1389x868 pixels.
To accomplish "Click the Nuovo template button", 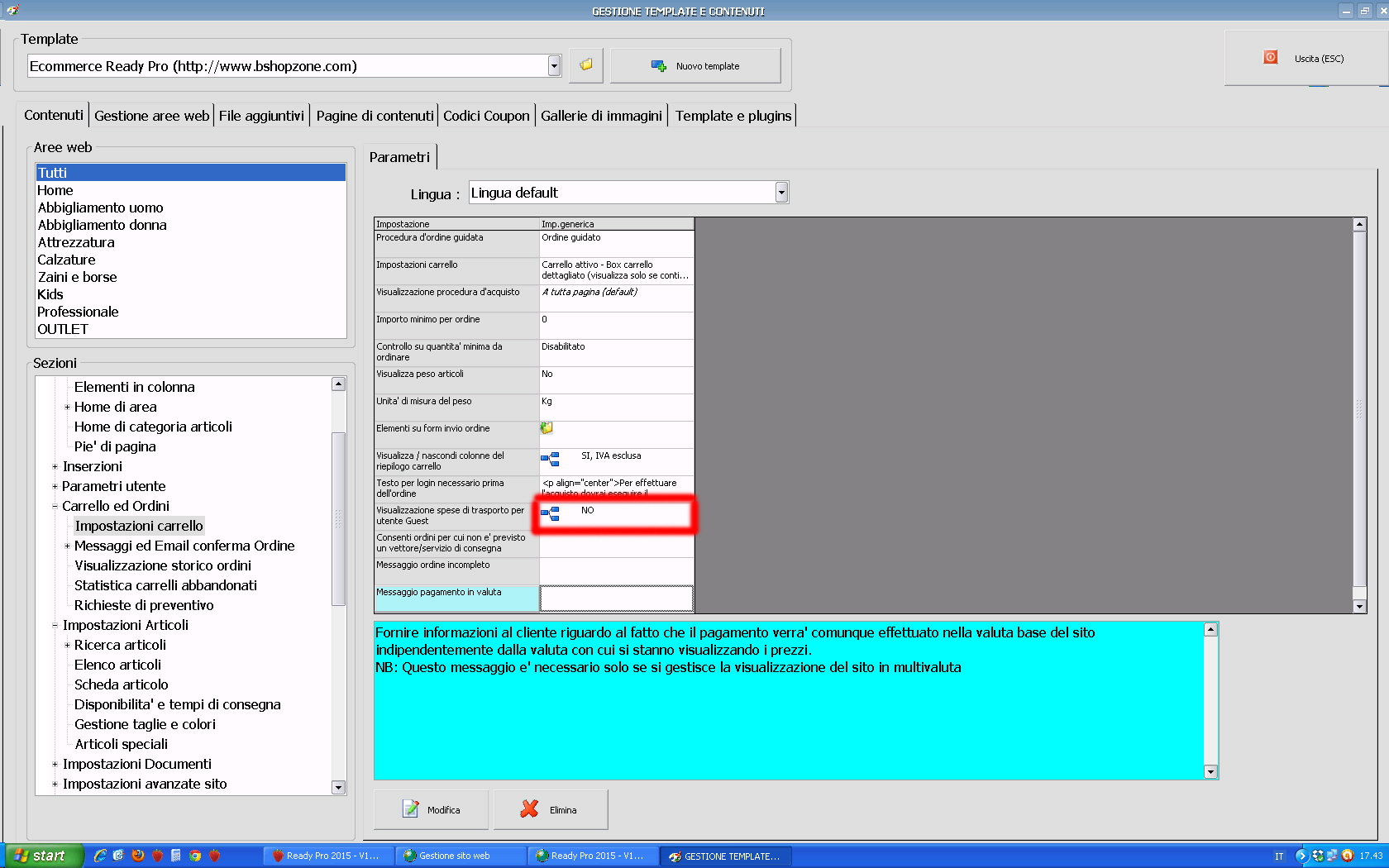I will [695, 65].
